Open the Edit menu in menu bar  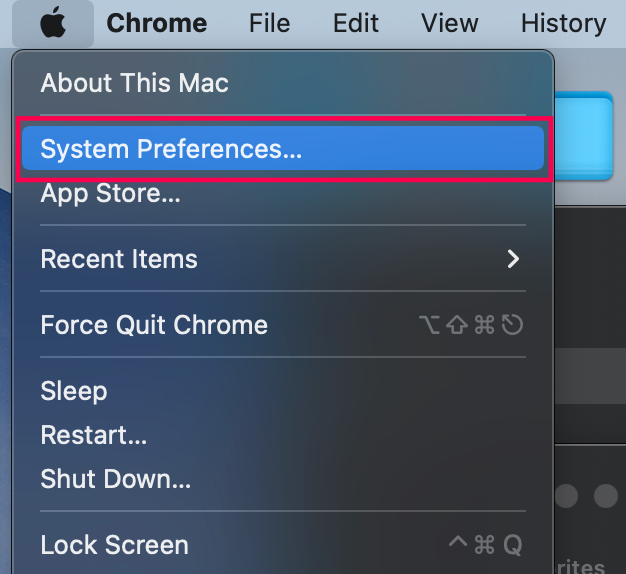tap(355, 23)
